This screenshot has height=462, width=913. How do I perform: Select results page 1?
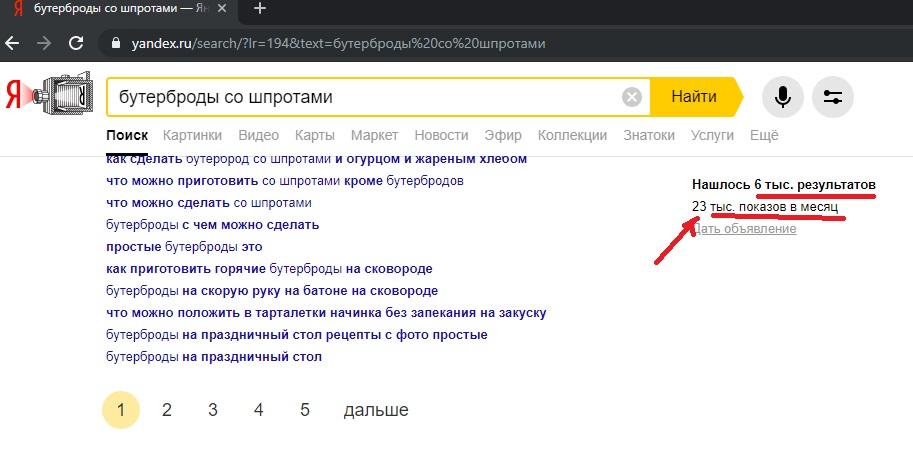121,410
